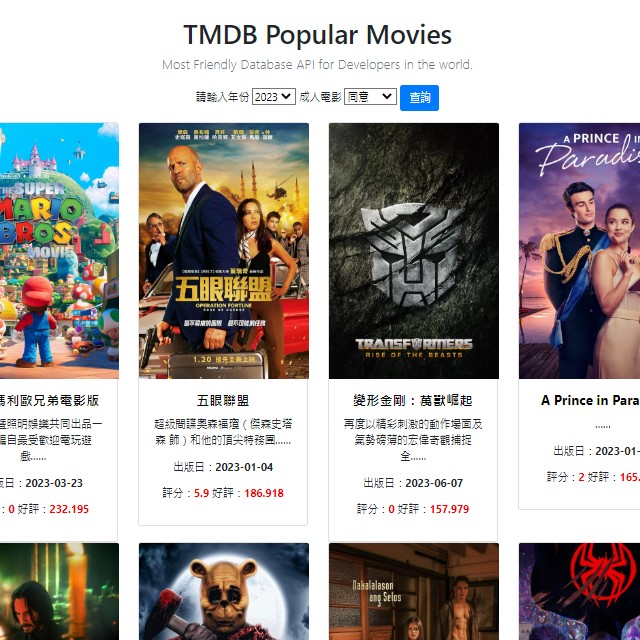This screenshot has width=640, height=640.
Task: Open the year 2023 dropdown
Action: pyautogui.click(x=273, y=97)
